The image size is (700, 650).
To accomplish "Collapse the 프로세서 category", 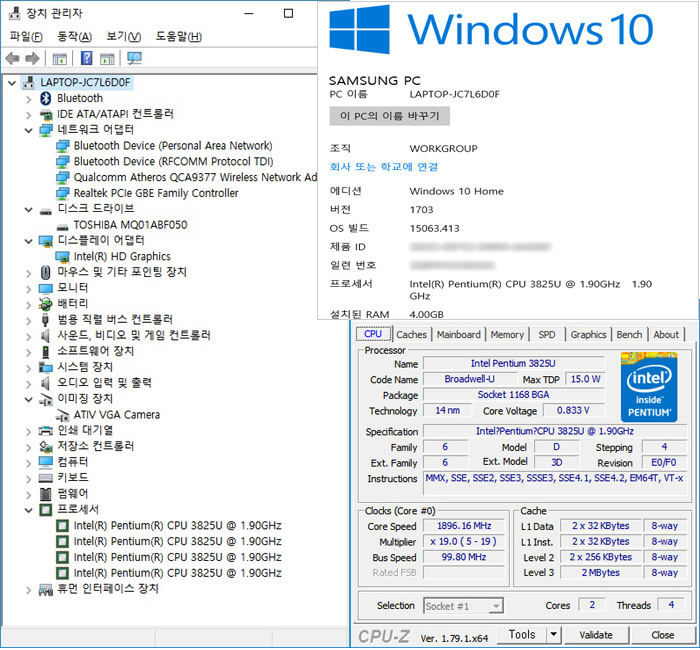I will click(x=29, y=510).
